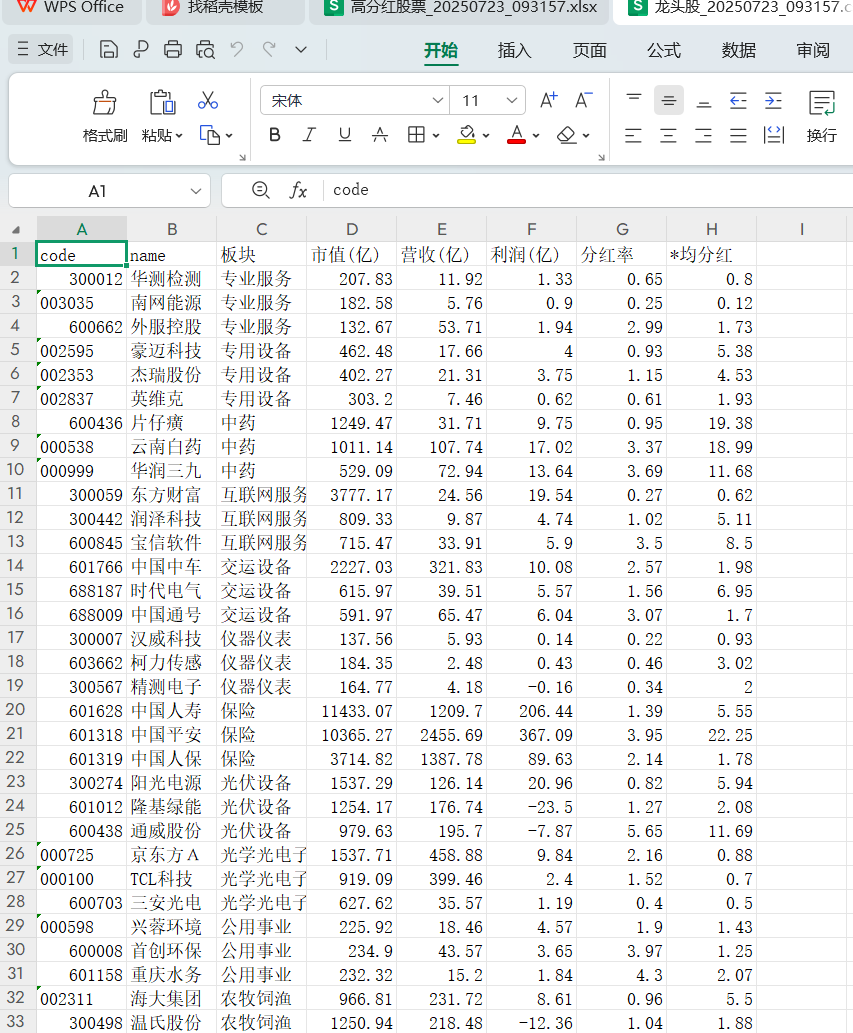Apply the red font color

pos(517,135)
